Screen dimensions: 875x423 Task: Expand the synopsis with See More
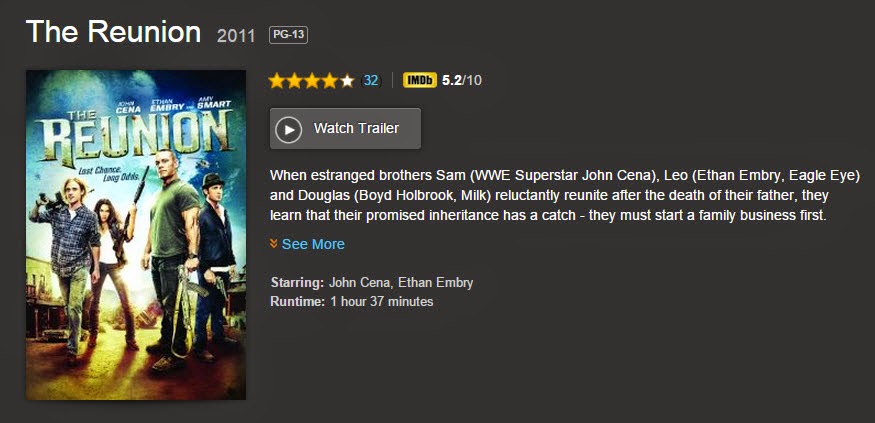click(313, 244)
